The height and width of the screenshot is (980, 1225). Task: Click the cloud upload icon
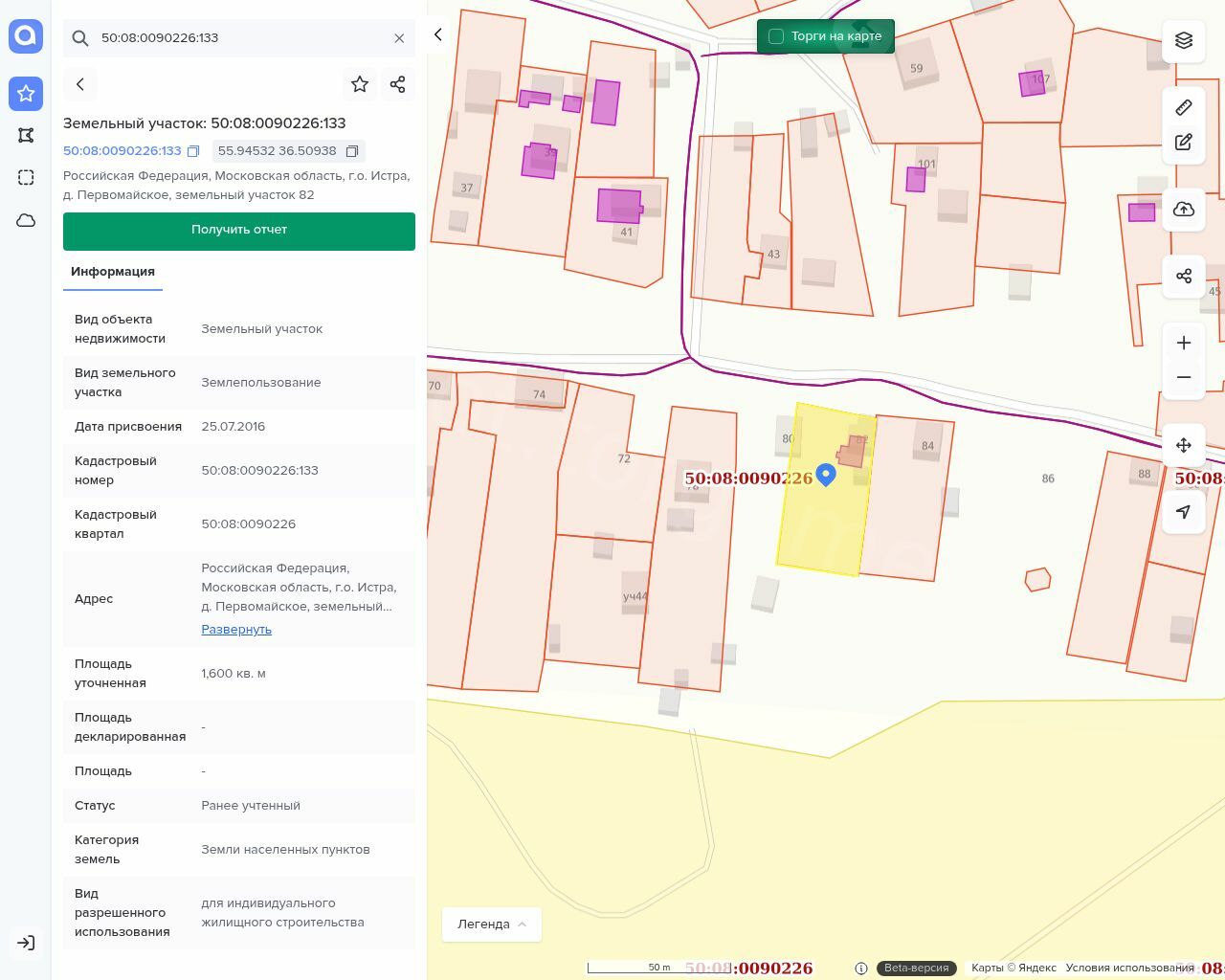1184,210
